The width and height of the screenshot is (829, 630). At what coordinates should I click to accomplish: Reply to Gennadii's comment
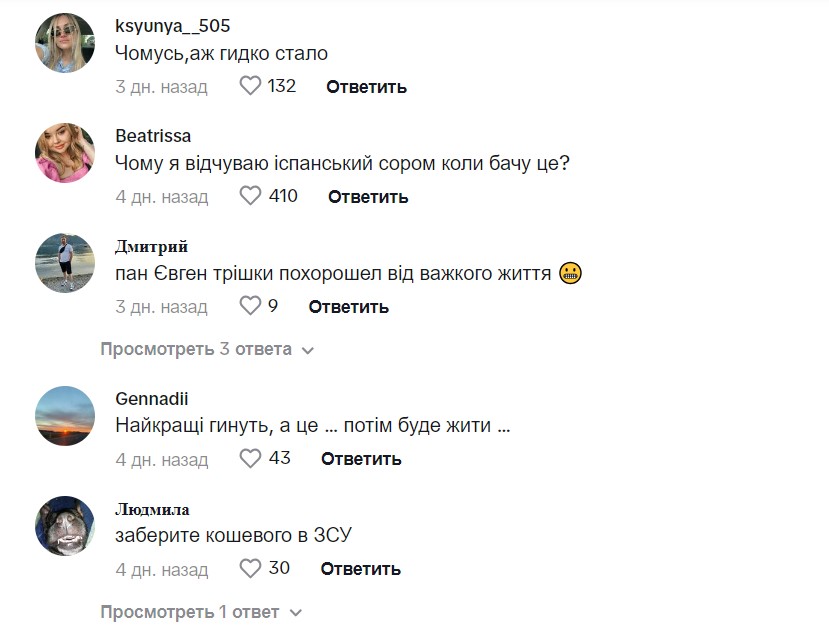tap(362, 459)
